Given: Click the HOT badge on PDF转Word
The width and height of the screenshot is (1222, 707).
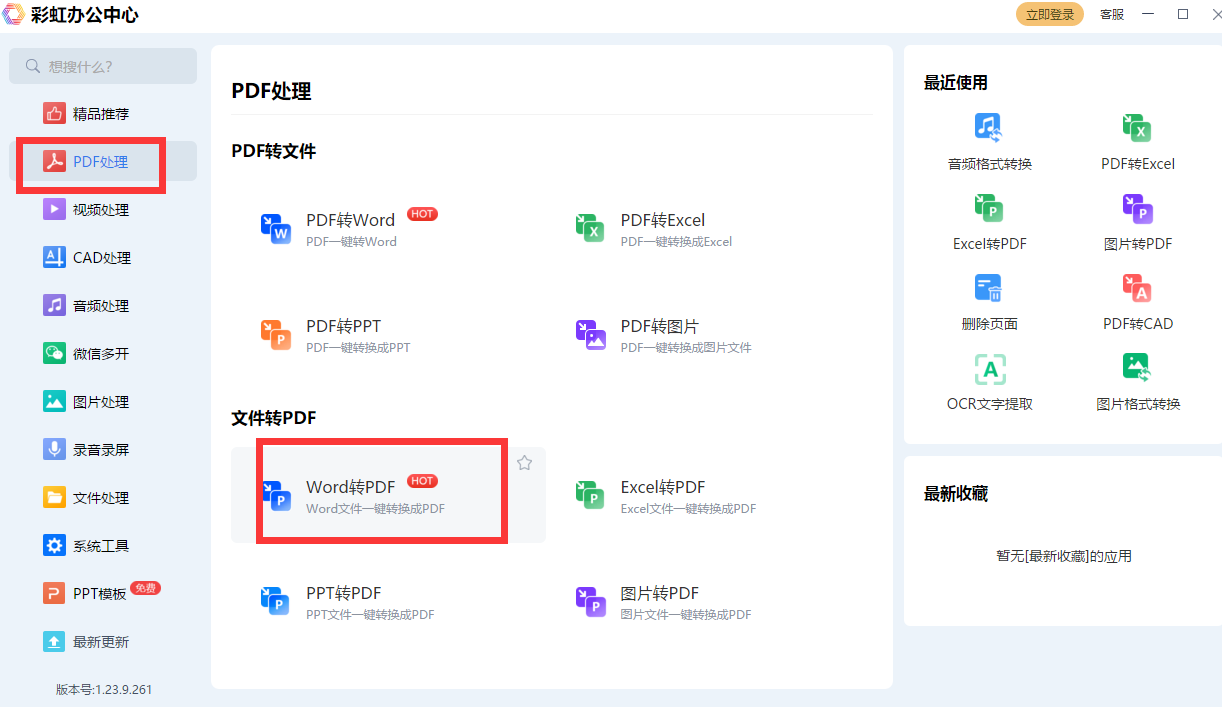Looking at the screenshot, I should [422, 214].
